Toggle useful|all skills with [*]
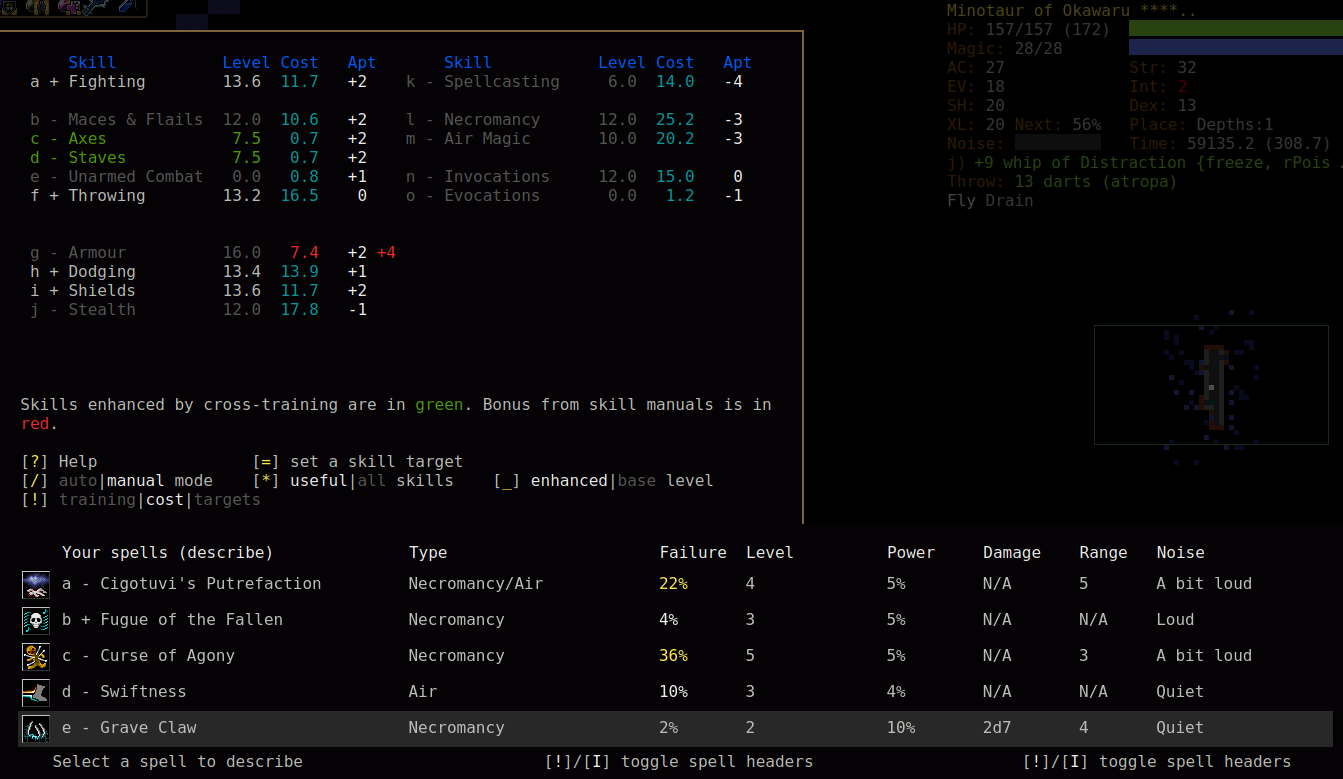The height and width of the screenshot is (779, 1343). click(x=353, y=481)
